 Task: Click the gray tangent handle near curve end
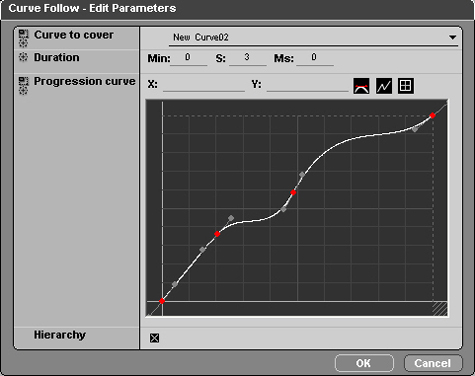point(415,129)
